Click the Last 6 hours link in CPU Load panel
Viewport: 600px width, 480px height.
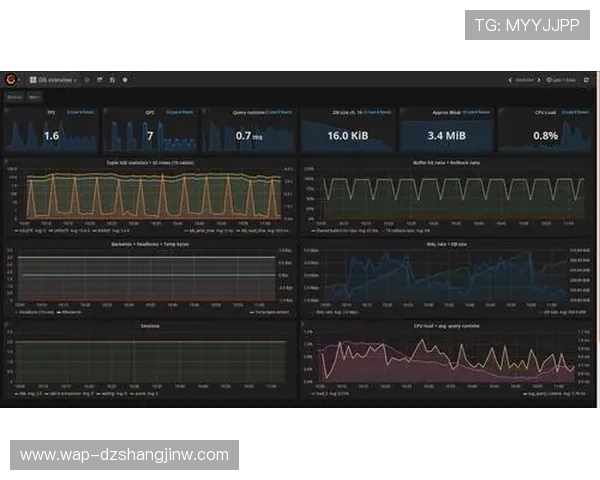pyautogui.click(x=575, y=112)
